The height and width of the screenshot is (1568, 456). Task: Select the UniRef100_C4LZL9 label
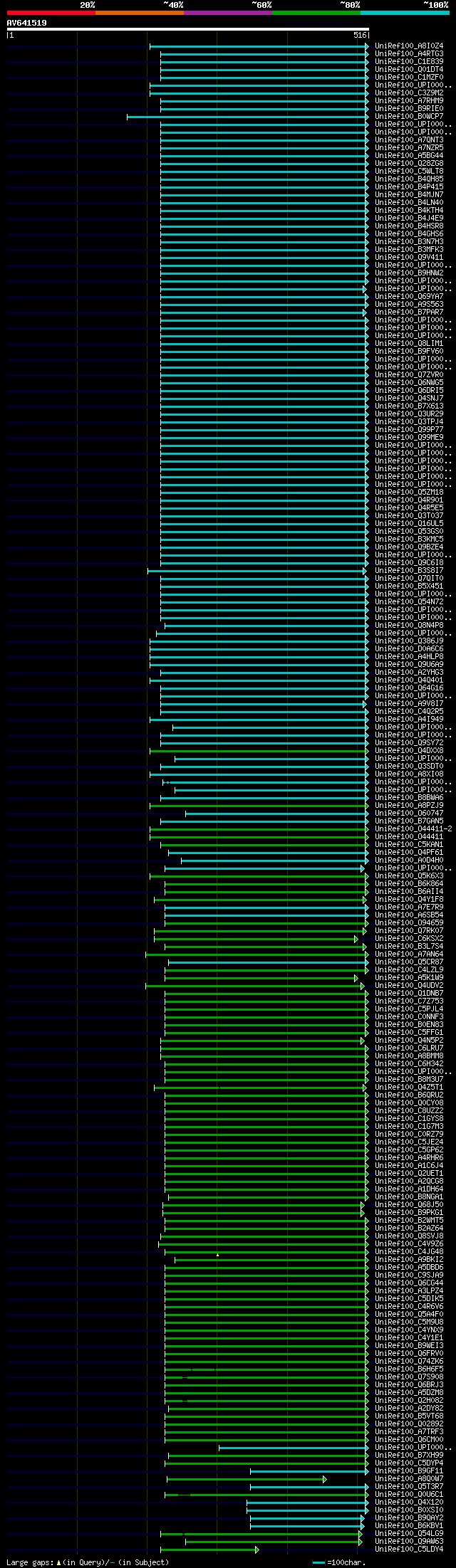(409, 969)
